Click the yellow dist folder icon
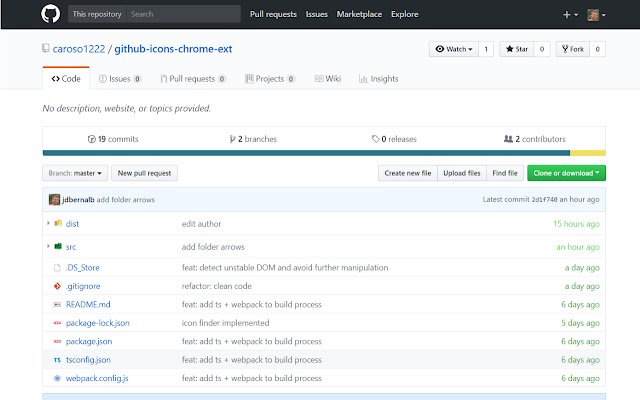This screenshot has height=400, width=640. tap(58, 223)
